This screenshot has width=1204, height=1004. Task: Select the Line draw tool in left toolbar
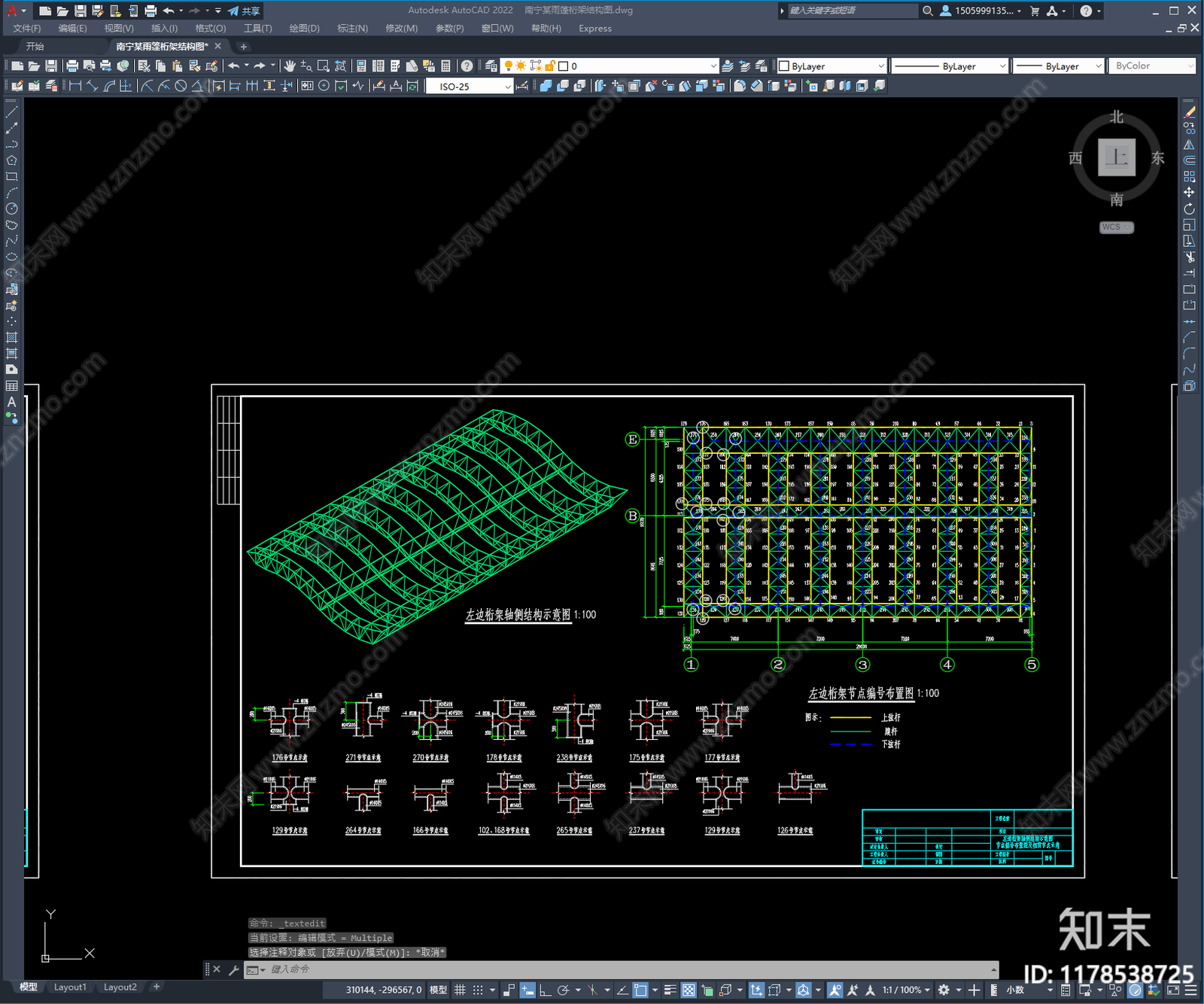pyautogui.click(x=11, y=112)
